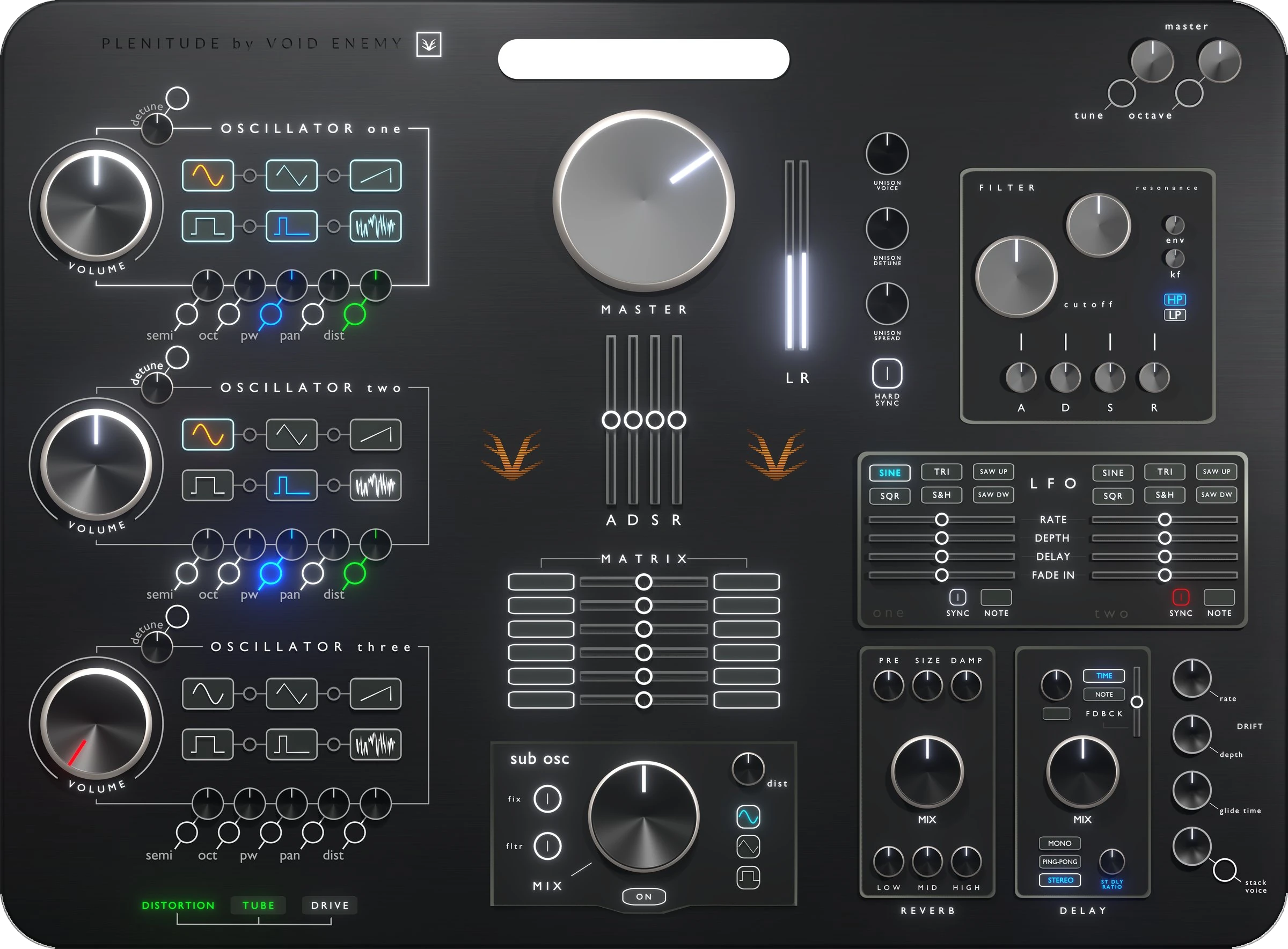Screen dimensions: 1288x949
Task: Choose SAW UP shape for LFO two
Action: tap(1217, 472)
